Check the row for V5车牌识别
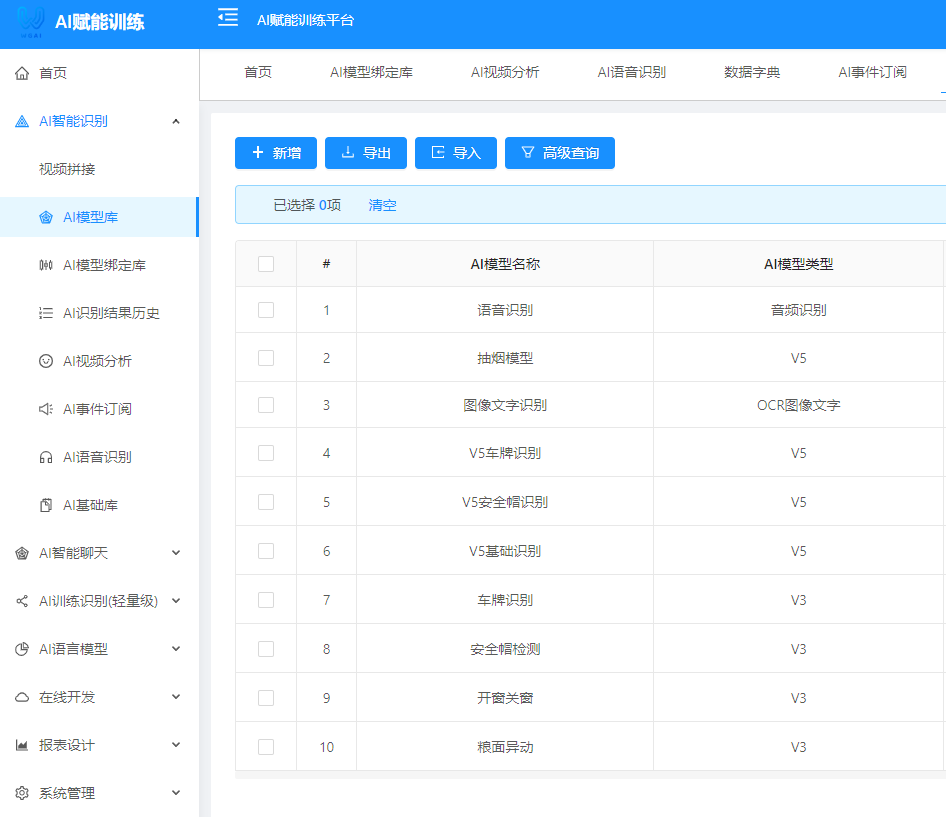The width and height of the screenshot is (946, 817). coord(264,452)
